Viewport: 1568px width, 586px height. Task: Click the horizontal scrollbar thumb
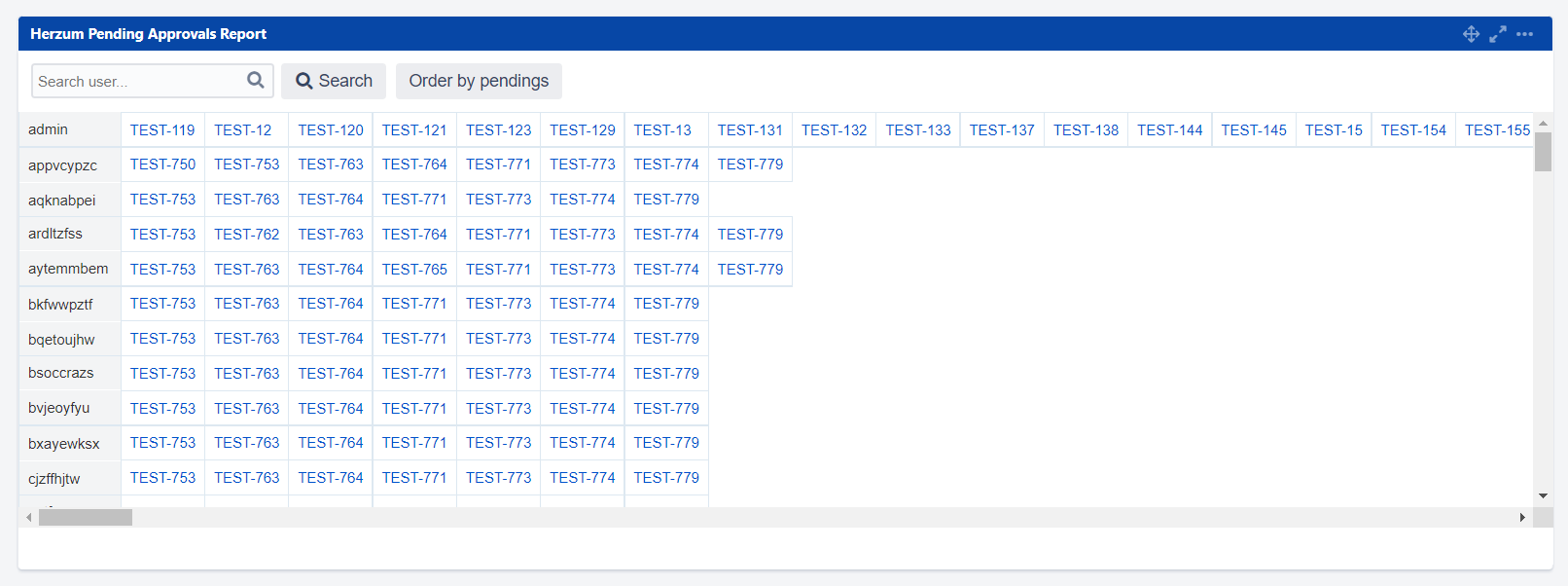pos(86,517)
